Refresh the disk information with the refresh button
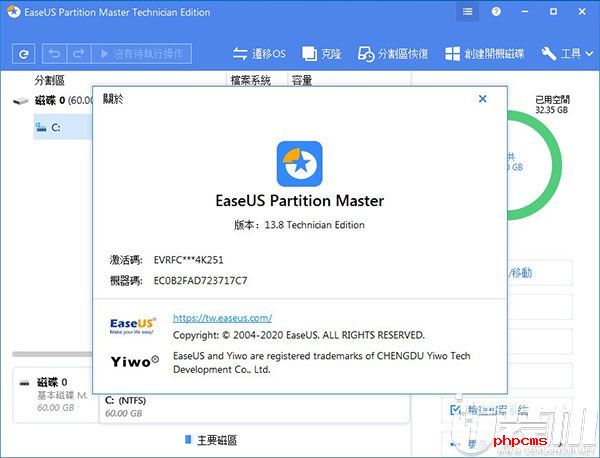Screen dimensions: 600x458 point(24,54)
